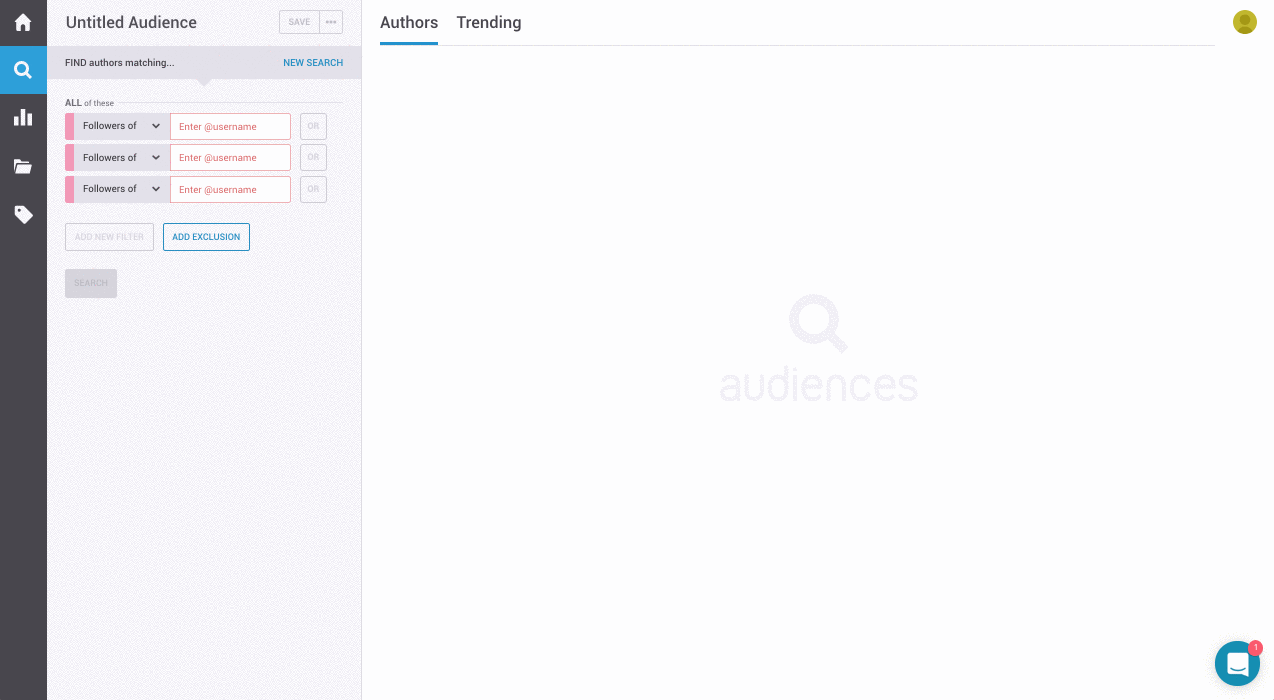Open the user avatar profile icon

coord(1244,22)
